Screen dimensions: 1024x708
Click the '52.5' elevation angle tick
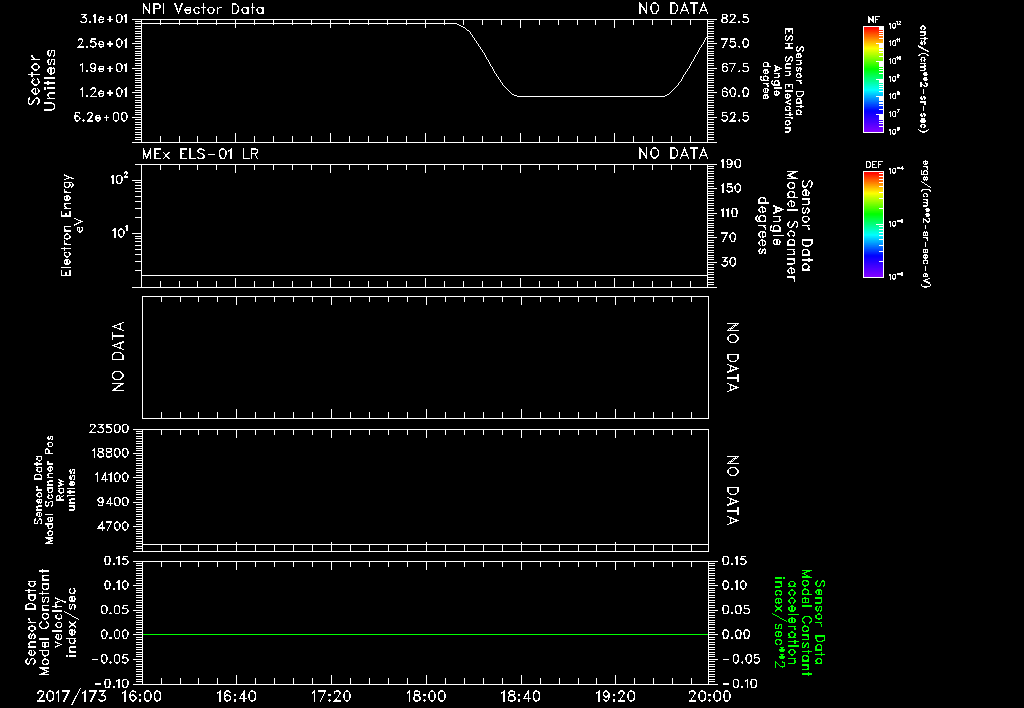pyautogui.click(x=735, y=117)
